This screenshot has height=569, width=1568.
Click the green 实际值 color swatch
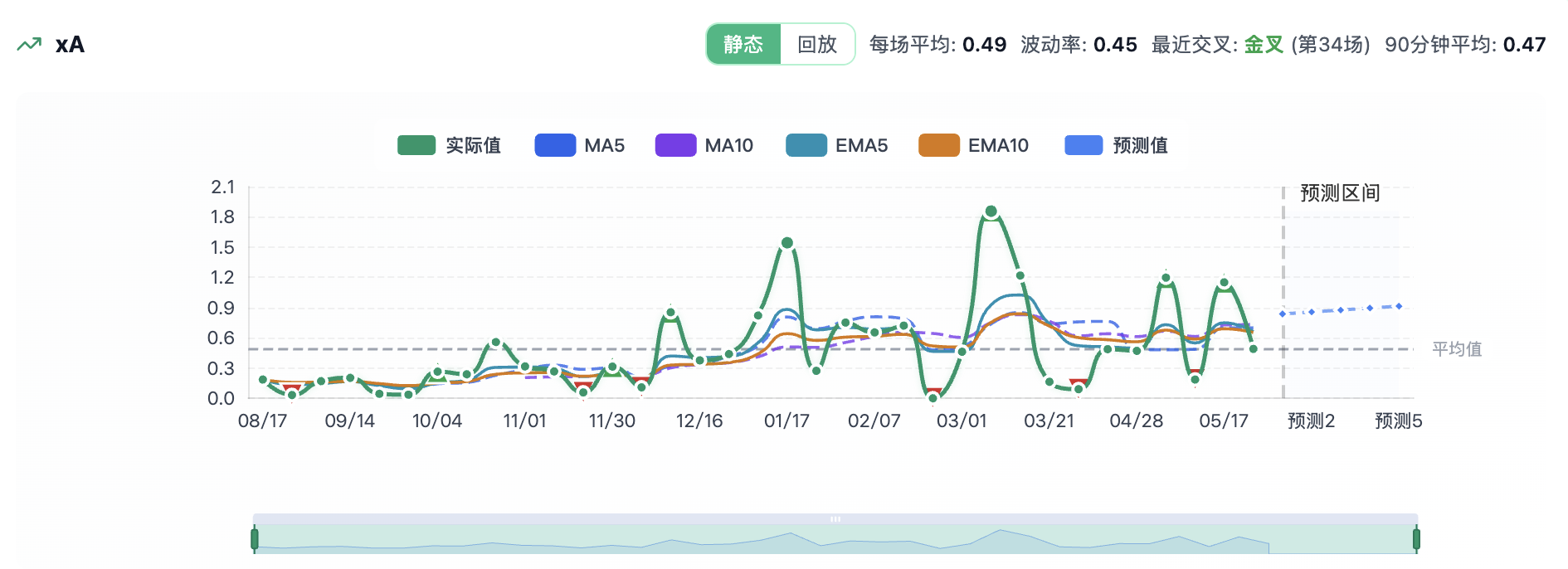point(416,145)
